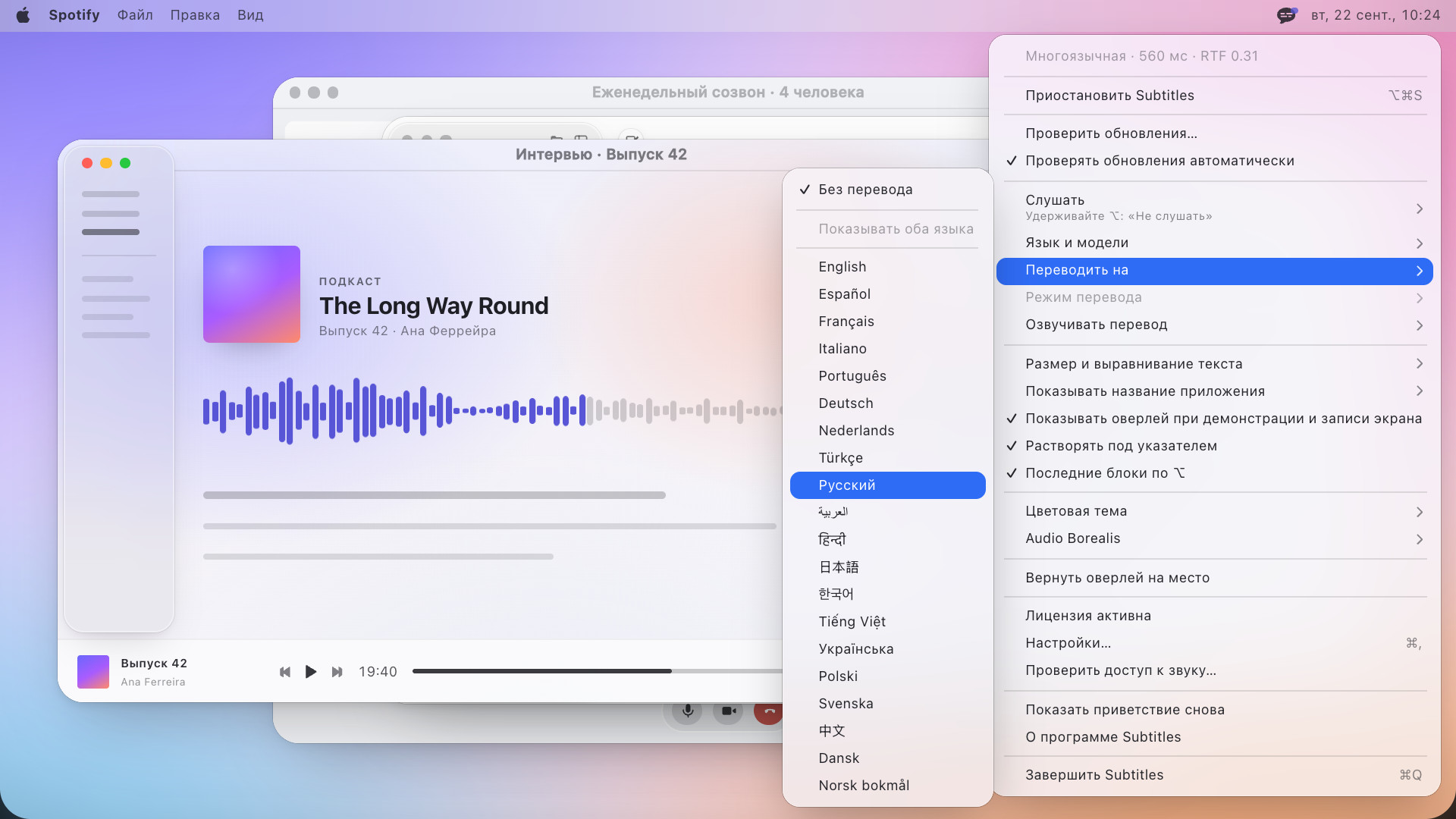The width and height of the screenshot is (1456, 819).
Task: Click Завершить Subtitles
Action: pos(1215,775)
